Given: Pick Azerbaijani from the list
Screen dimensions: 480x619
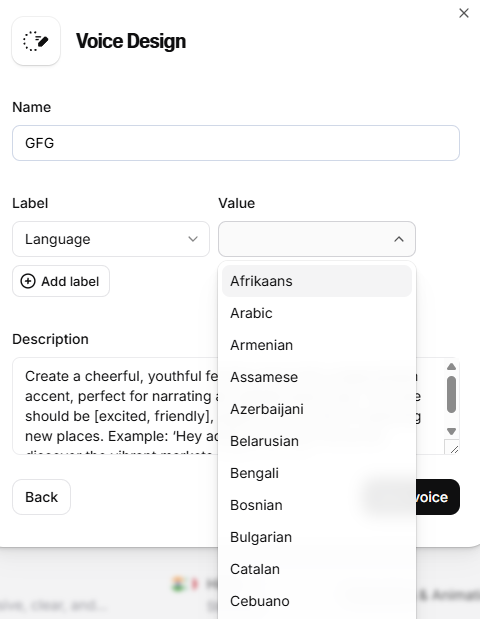Looking at the screenshot, I should 317,409.
